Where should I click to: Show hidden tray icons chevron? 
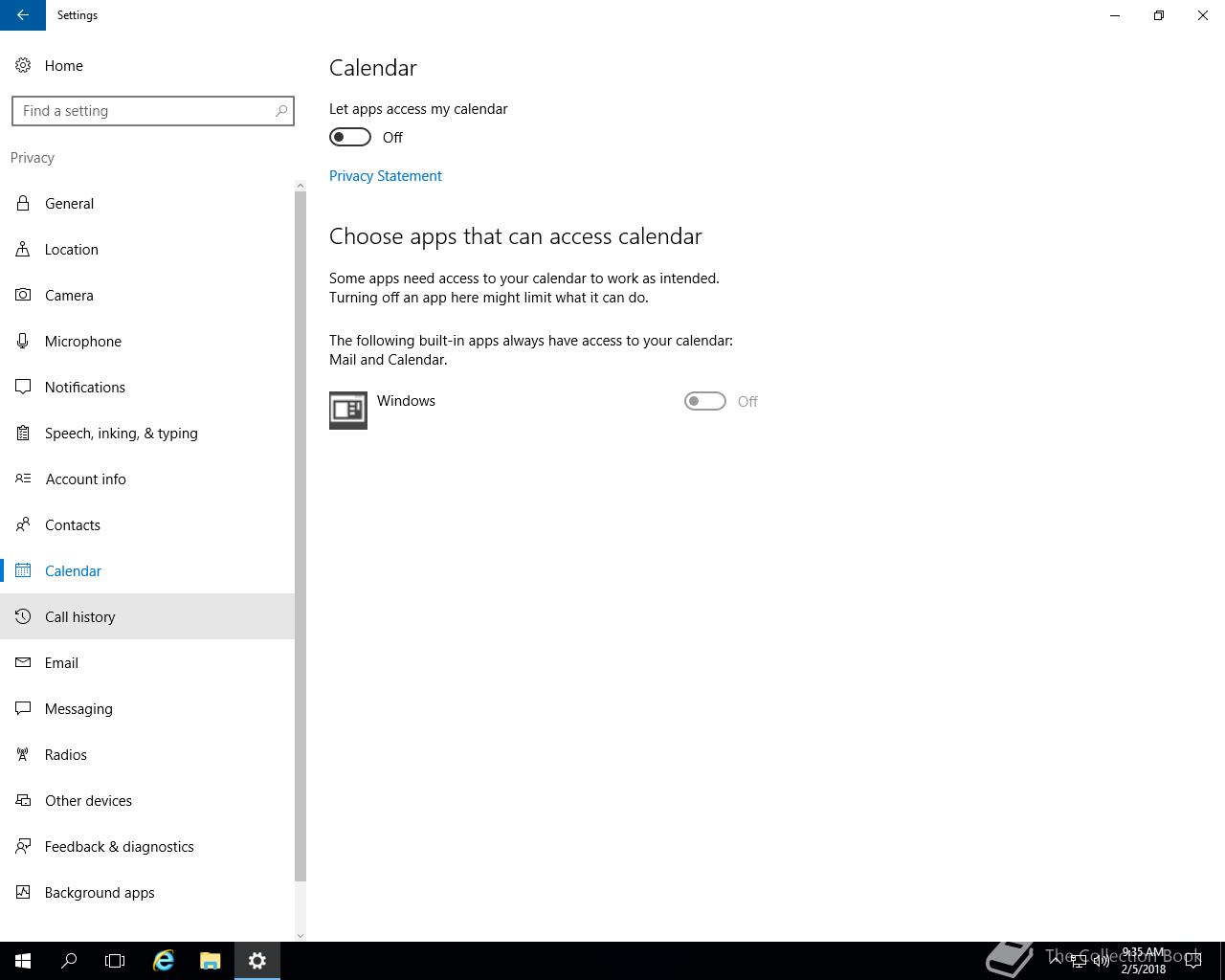click(x=1056, y=961)
